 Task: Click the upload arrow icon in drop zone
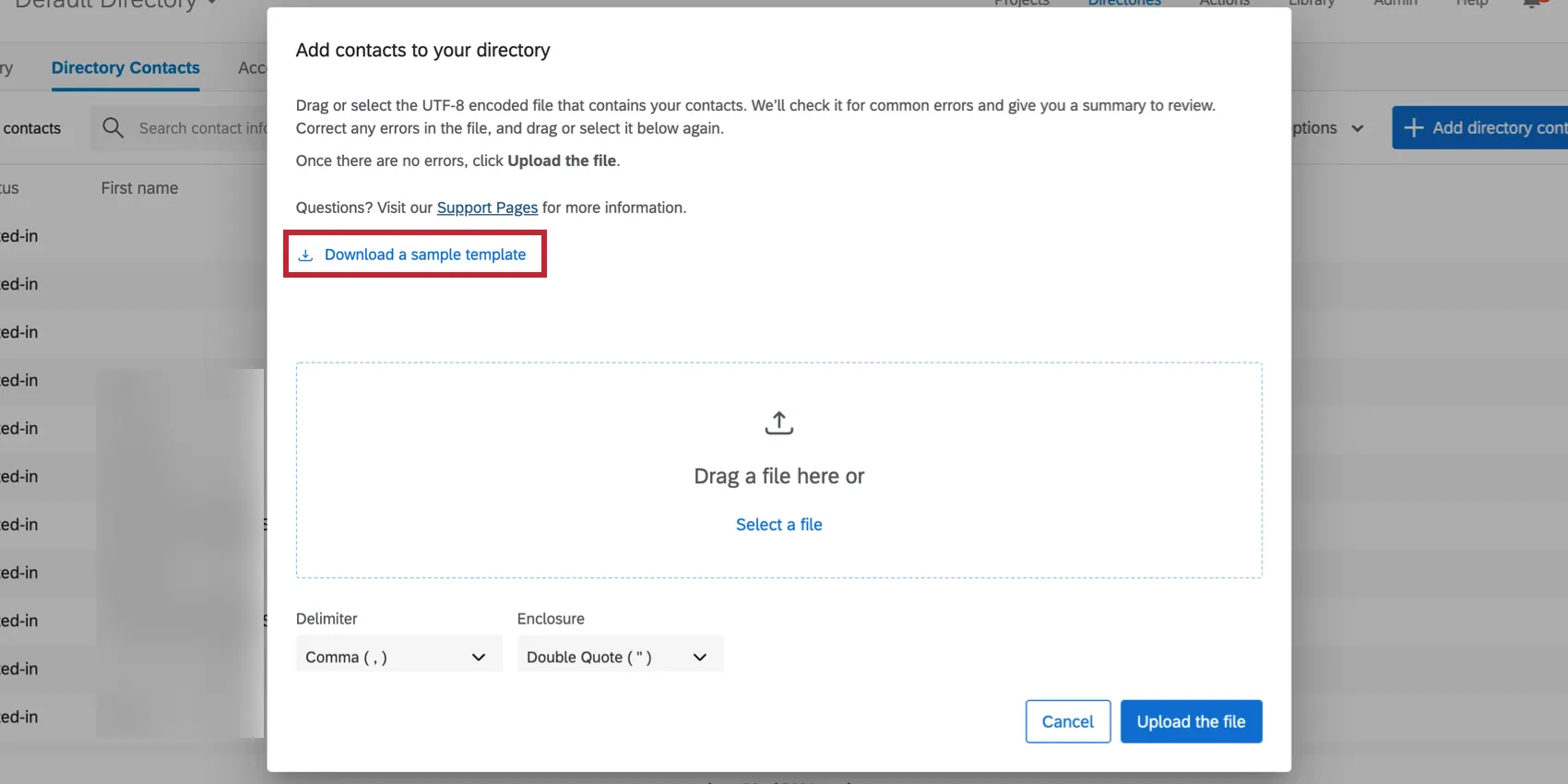778,423
